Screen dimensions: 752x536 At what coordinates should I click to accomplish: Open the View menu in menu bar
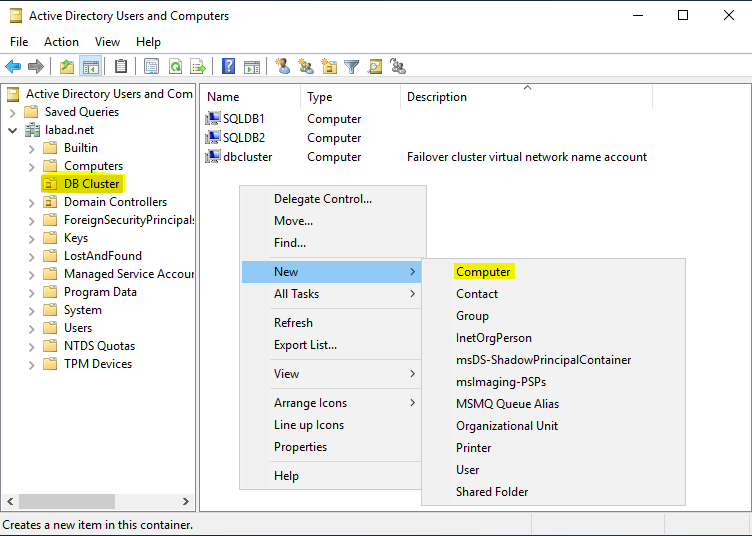pyautogui.click(x=107, y=42)
